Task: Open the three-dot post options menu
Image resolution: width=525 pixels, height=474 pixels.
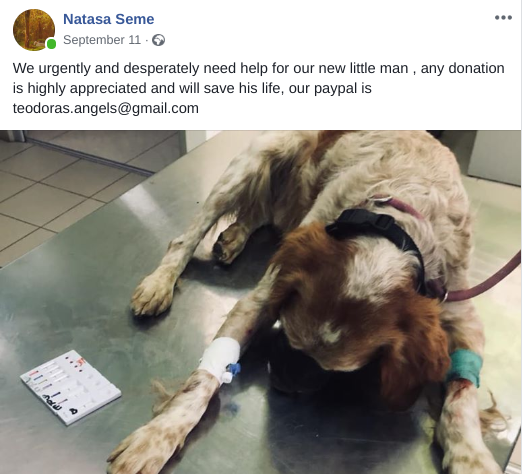Action: (503, 17)
